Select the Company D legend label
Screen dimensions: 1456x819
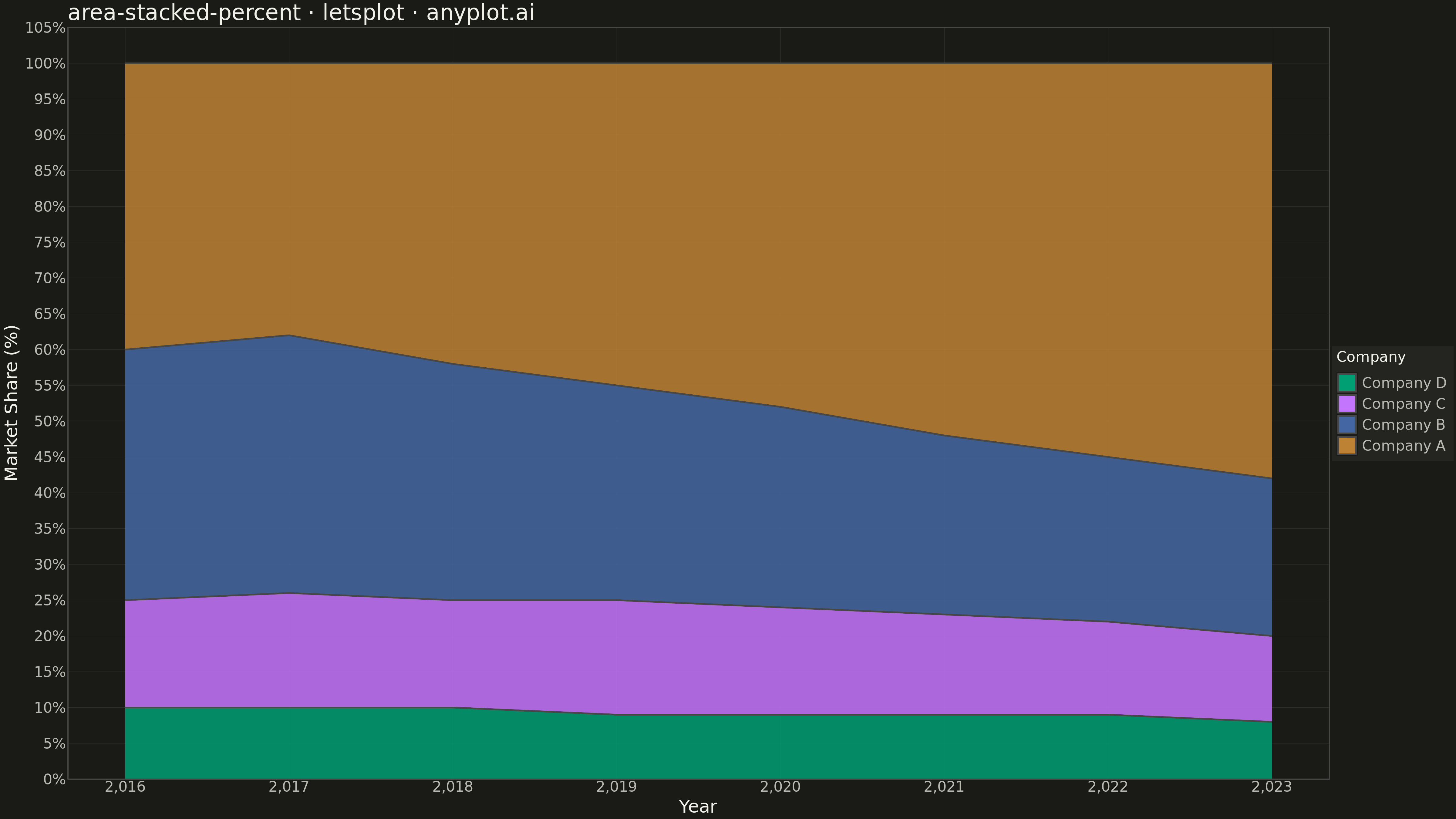[x=1404, y=383]
